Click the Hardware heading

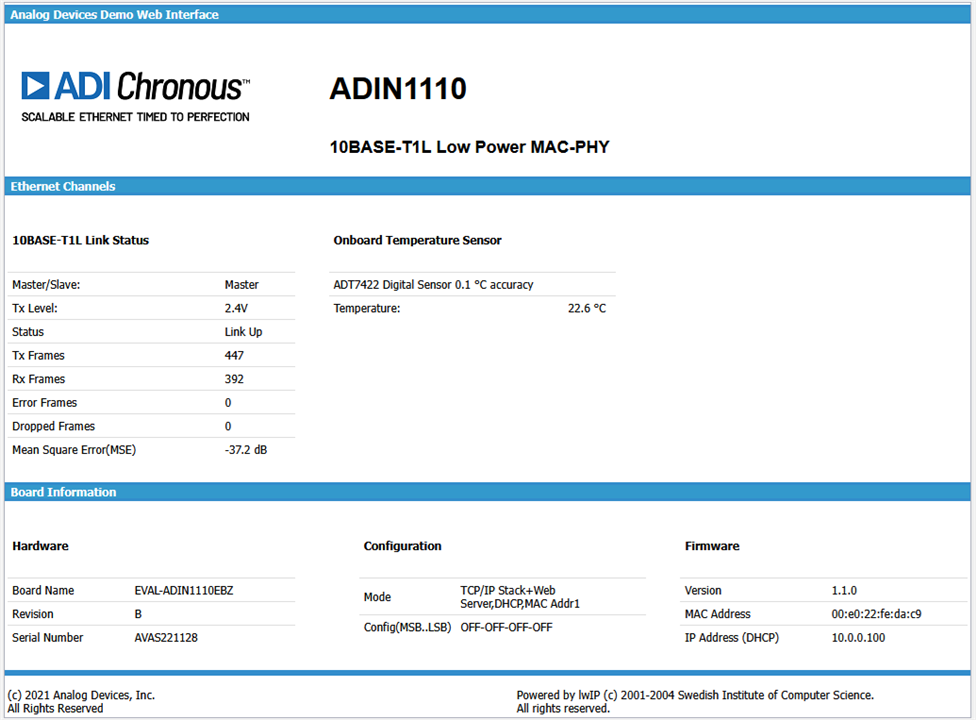pyautogui.click(x=40, y=546)
